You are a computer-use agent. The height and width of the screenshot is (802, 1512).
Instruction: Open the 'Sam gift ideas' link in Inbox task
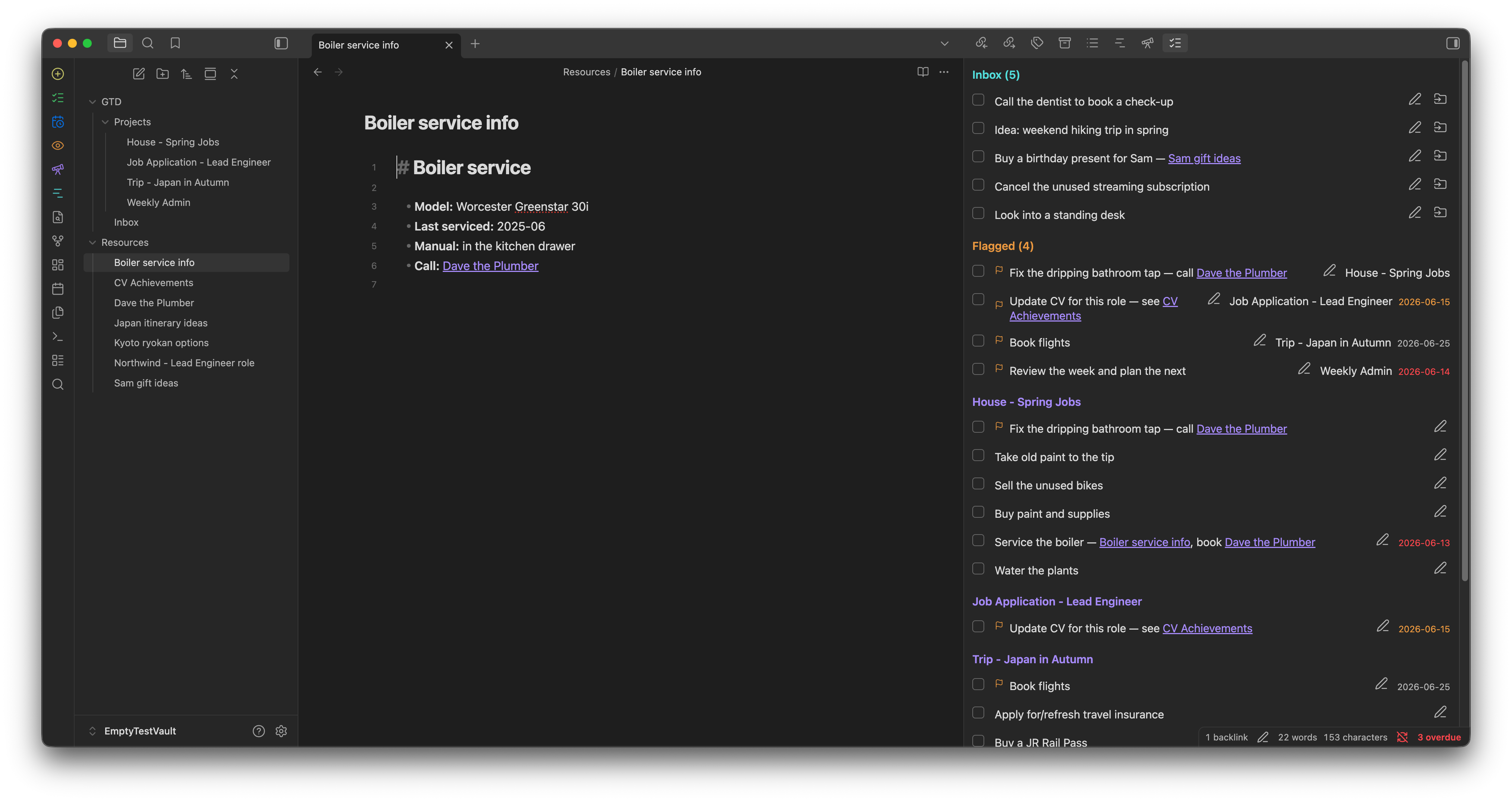pyautogui.click(x=1204, y=159)
